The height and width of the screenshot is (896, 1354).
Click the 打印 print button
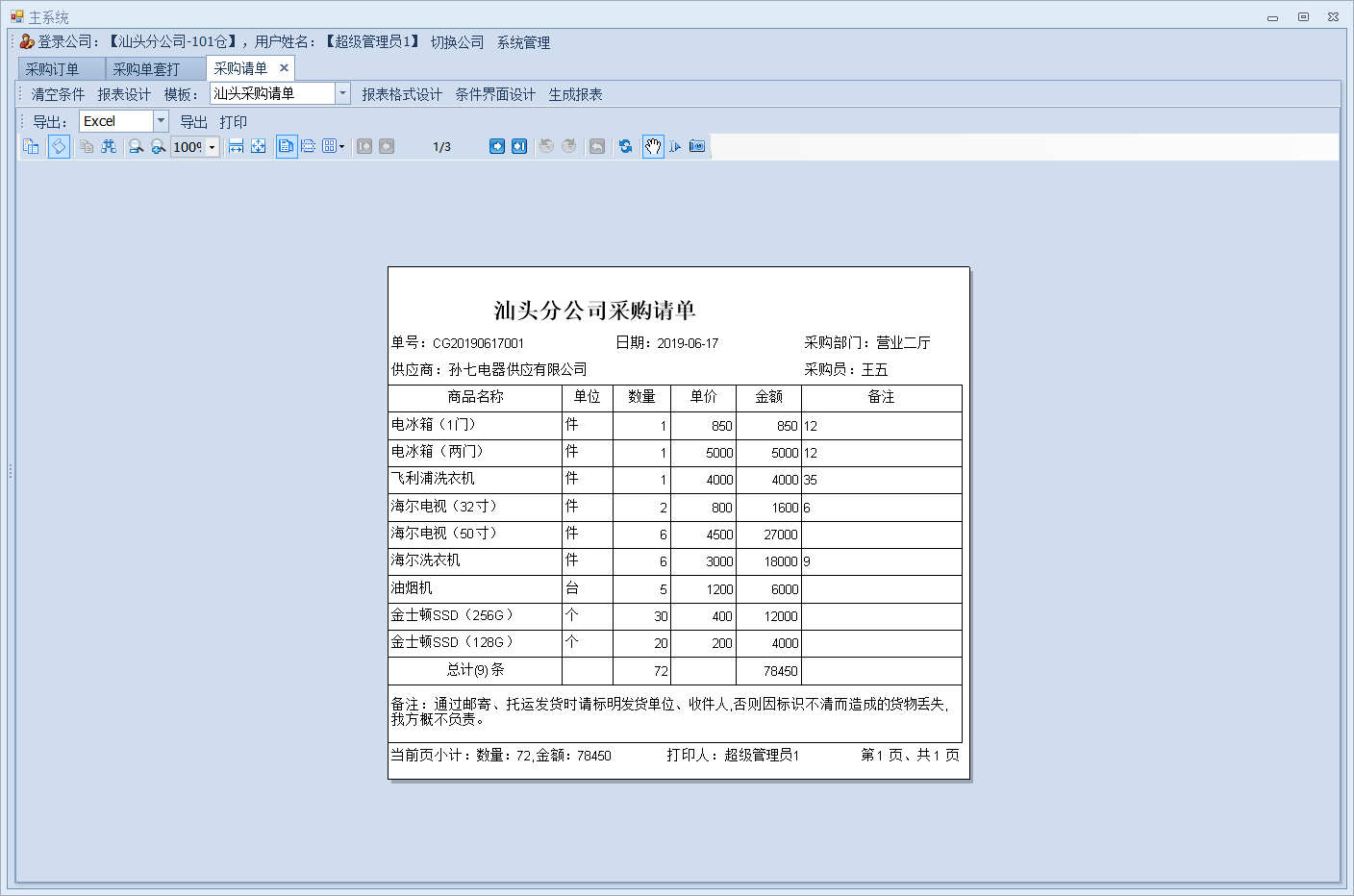coord(234,122)
